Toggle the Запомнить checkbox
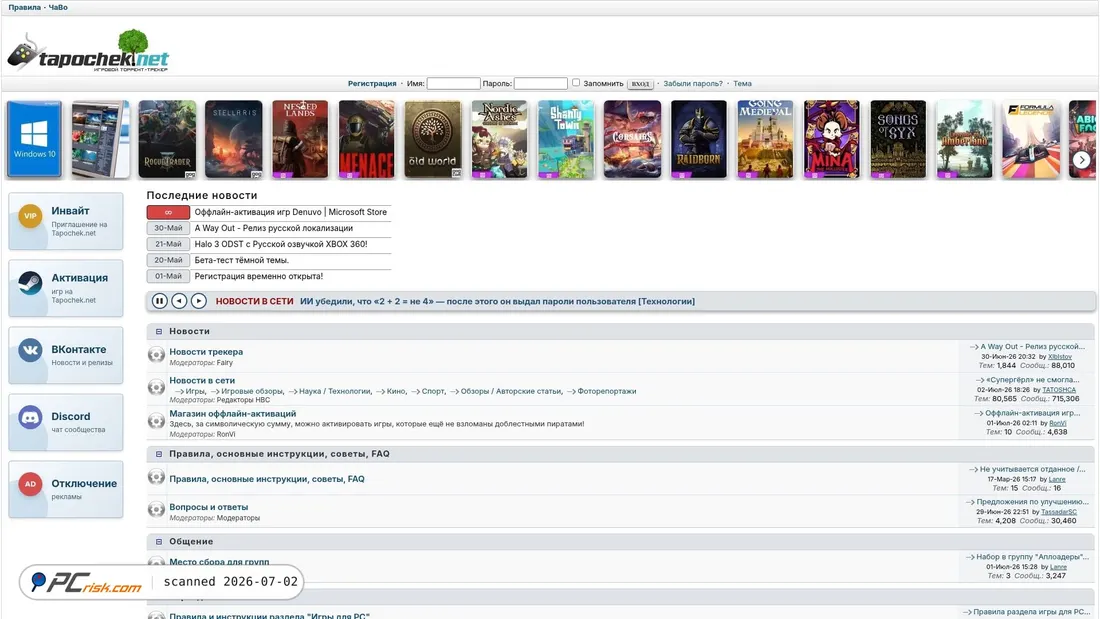The image size is (1100, 619). (576, 83)
